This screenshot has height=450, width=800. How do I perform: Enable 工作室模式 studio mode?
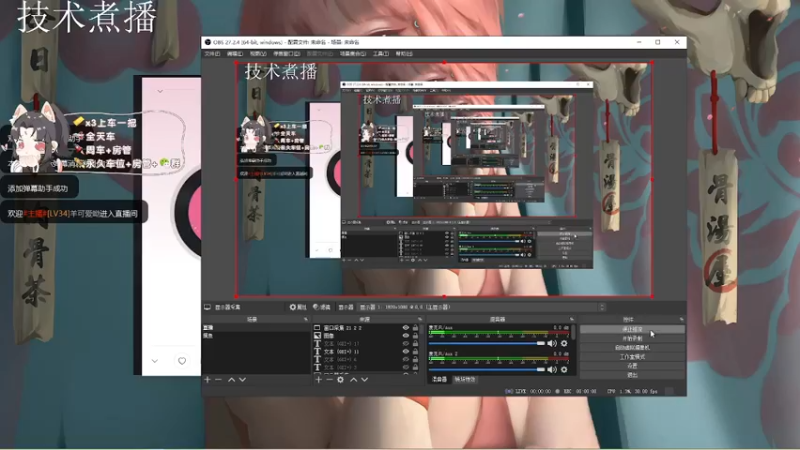(633, 357)
